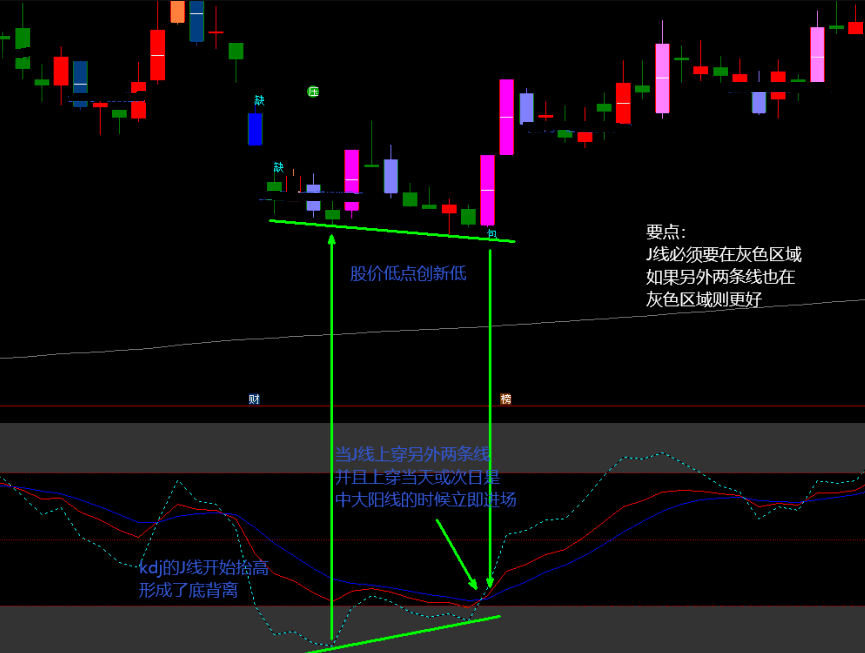Click the 要点: heading text
The image size is (865, 653).
click(x=666, y=232)
